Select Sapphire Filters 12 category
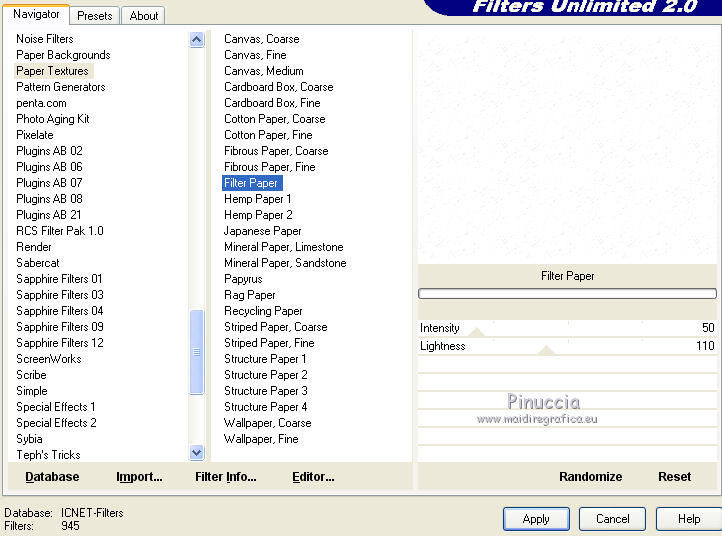This screenshot has width=722, height=536. (x=59, y=343)
